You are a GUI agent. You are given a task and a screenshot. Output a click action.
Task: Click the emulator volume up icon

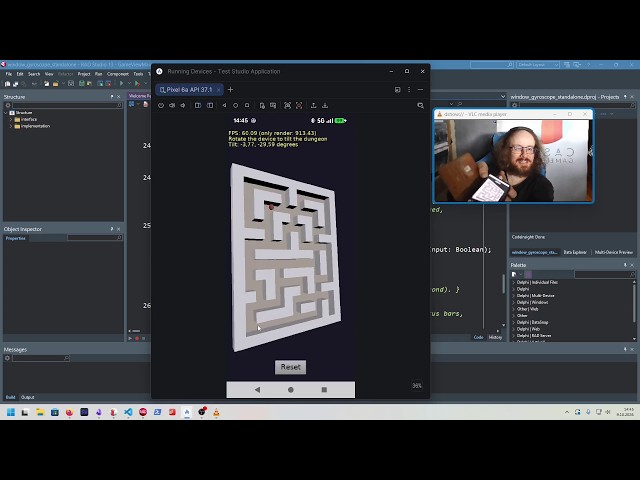(172, 106)
